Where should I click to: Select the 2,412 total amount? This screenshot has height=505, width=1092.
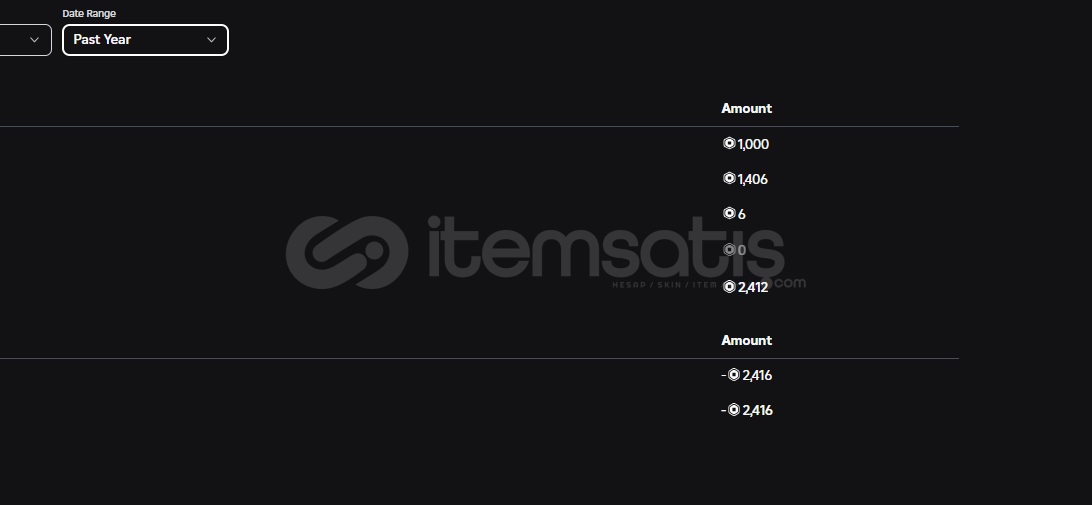(x=753, y=287)
